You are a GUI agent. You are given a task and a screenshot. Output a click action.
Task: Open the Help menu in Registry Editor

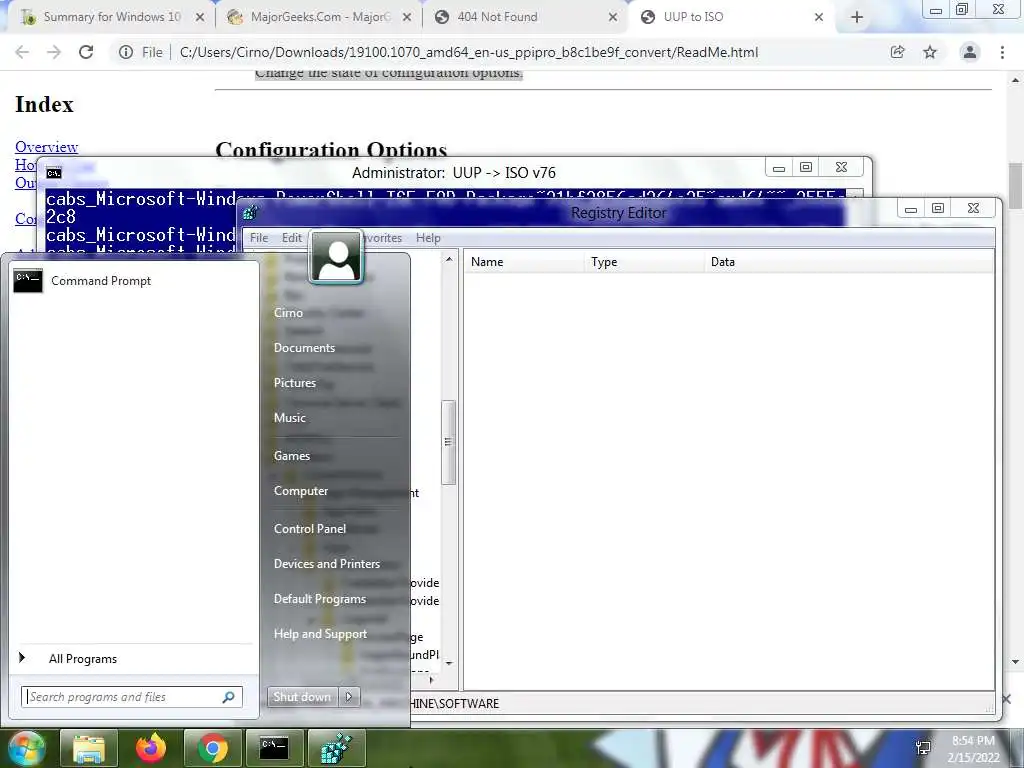[428, 238]
